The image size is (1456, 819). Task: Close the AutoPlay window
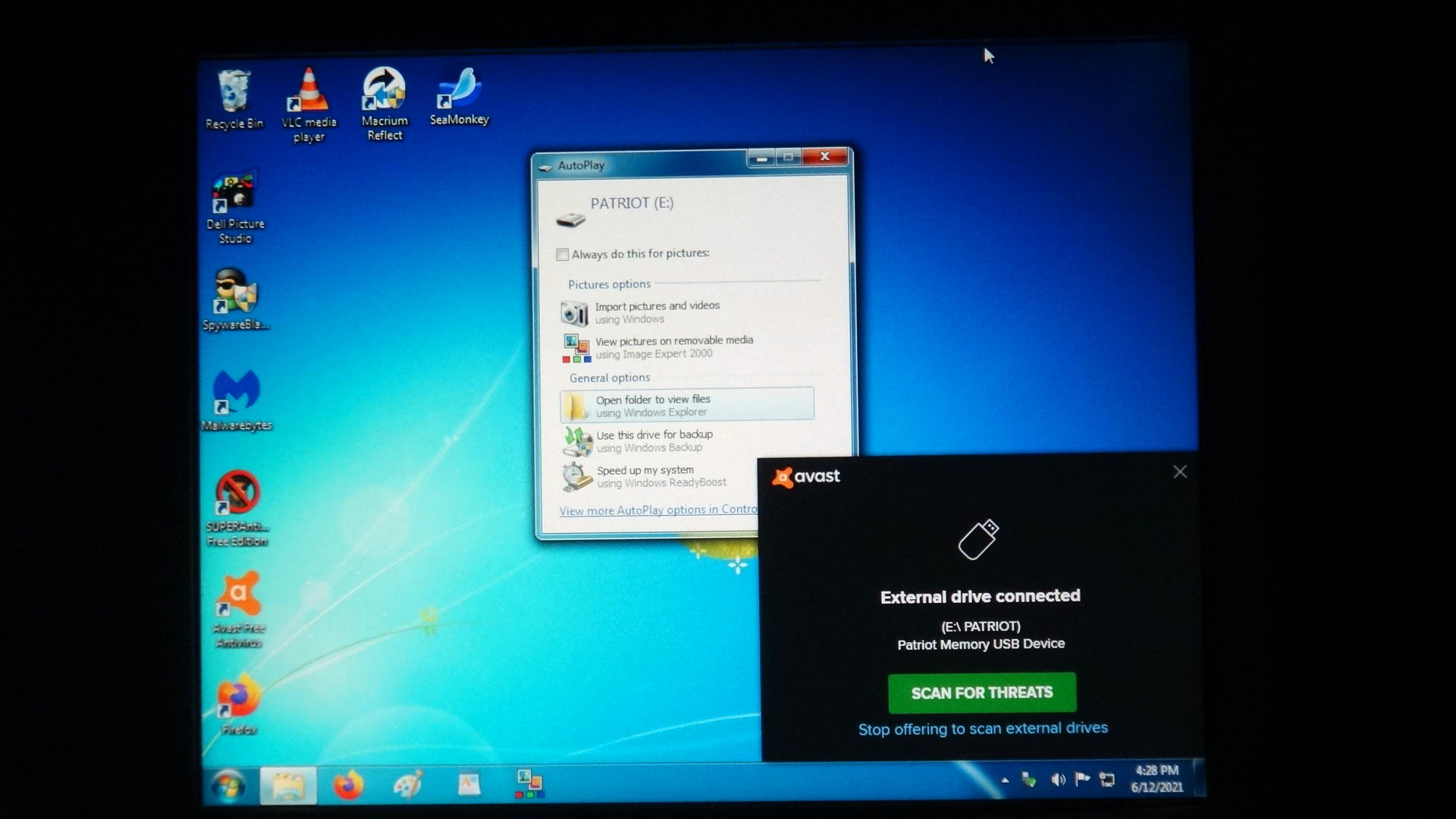coord(825,156)
